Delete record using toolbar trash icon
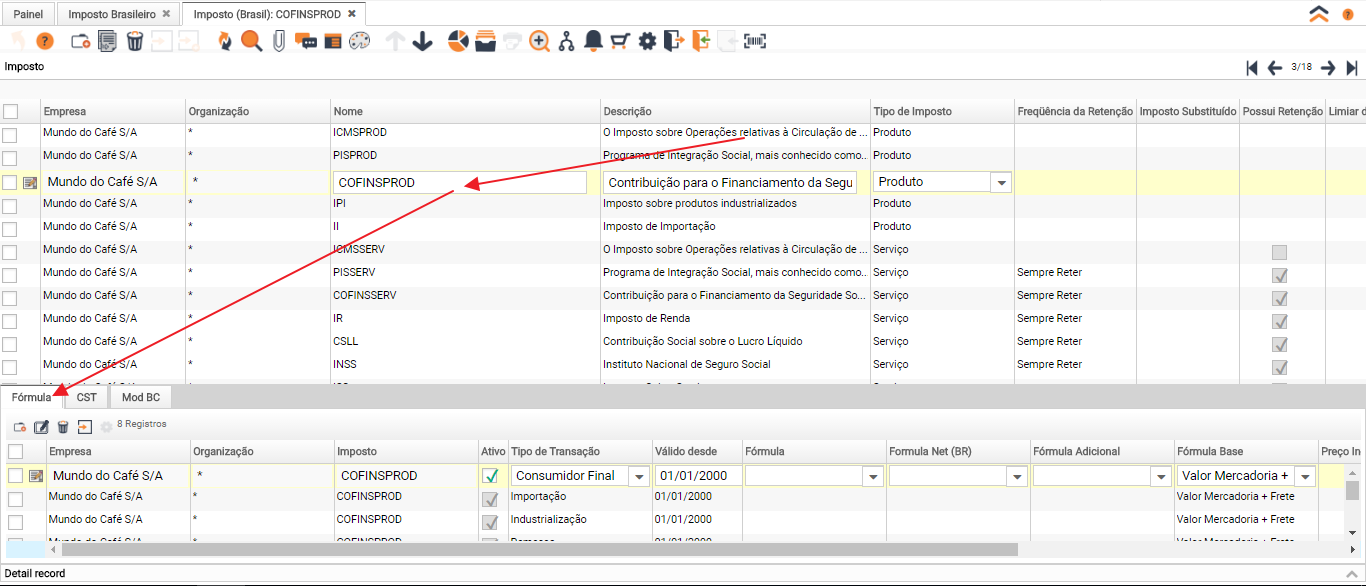This screenshot has width=1366, height=586. point(135,41)
